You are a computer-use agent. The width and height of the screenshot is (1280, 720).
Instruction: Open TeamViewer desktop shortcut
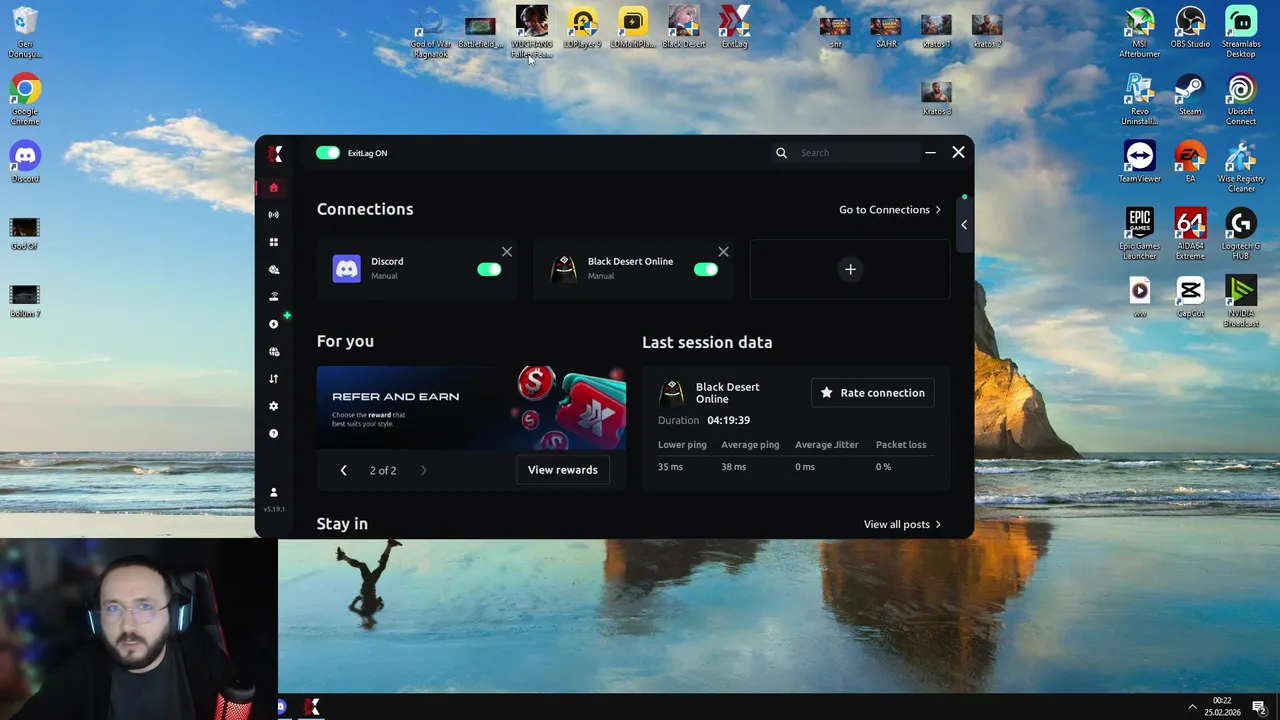[1140, 163]
